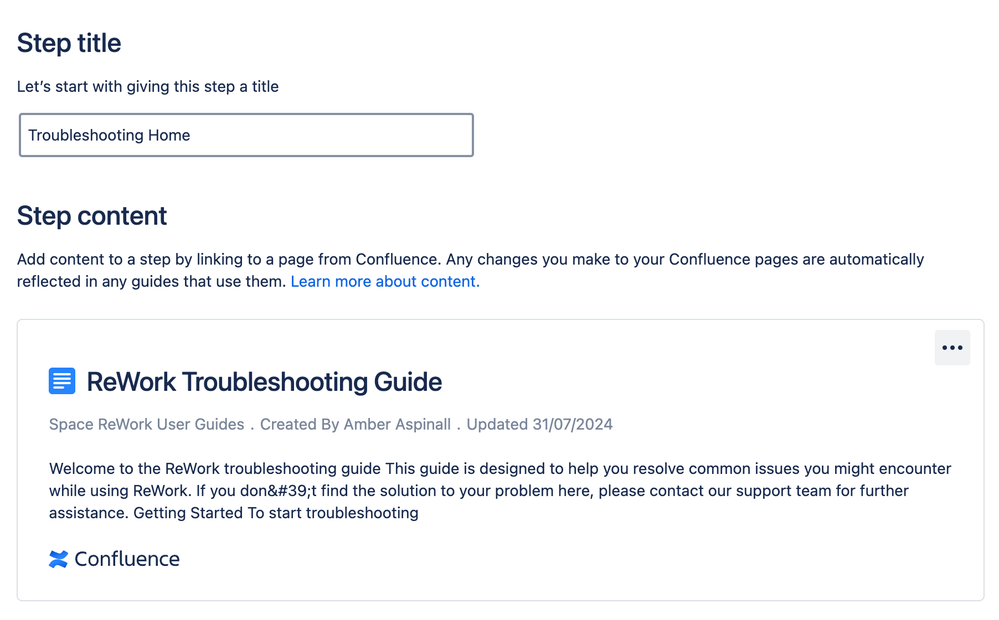Open the ReWork Troubleshooting Guide page title

coord(264,382)
